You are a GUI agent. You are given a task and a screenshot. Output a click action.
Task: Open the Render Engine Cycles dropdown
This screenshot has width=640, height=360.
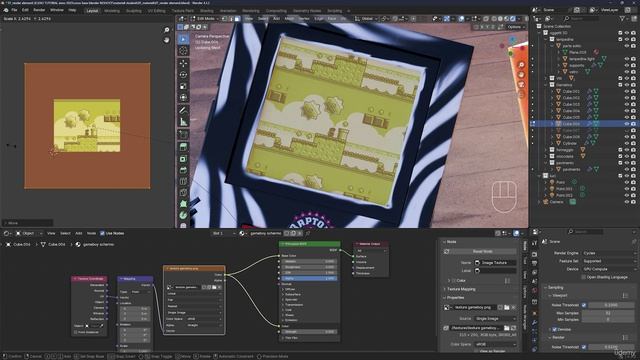coord(609,253)
